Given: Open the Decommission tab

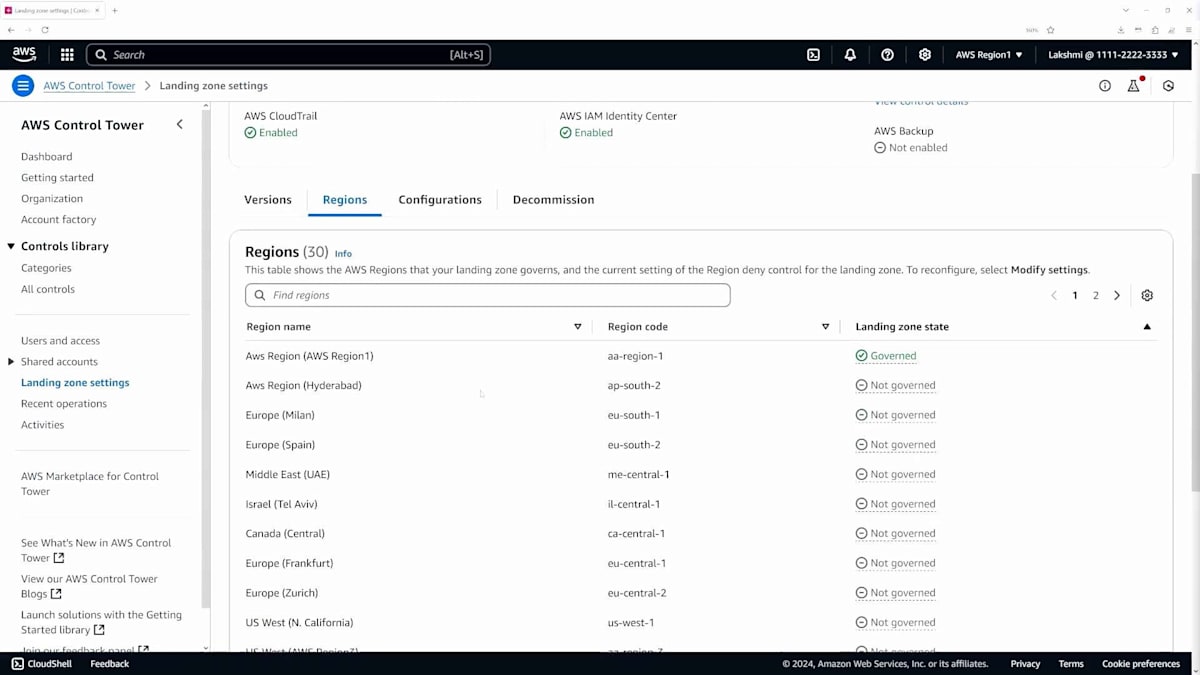Looking at the screenshot, I should coord(553,200).
